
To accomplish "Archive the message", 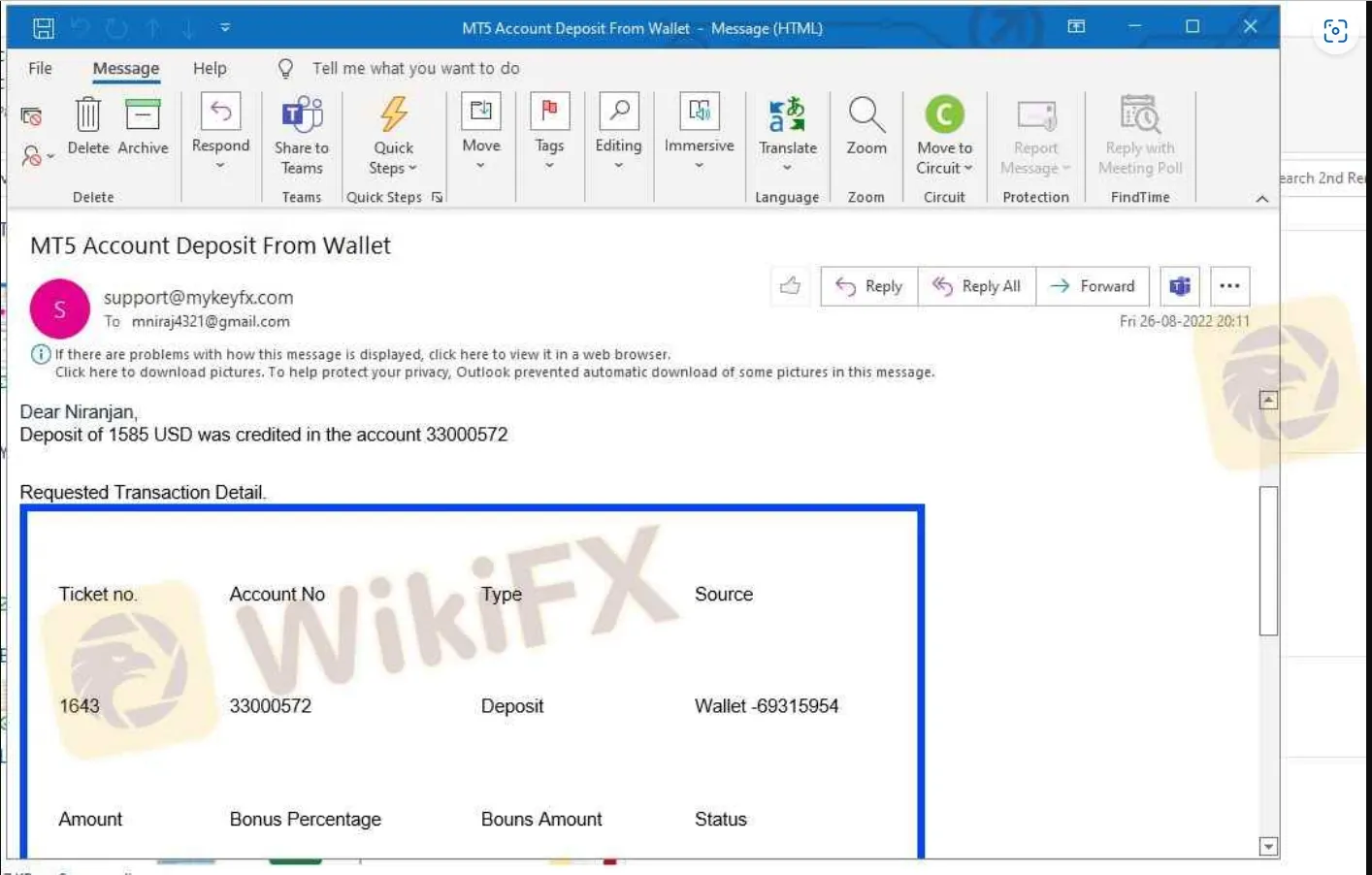I will tap(143, 126).
